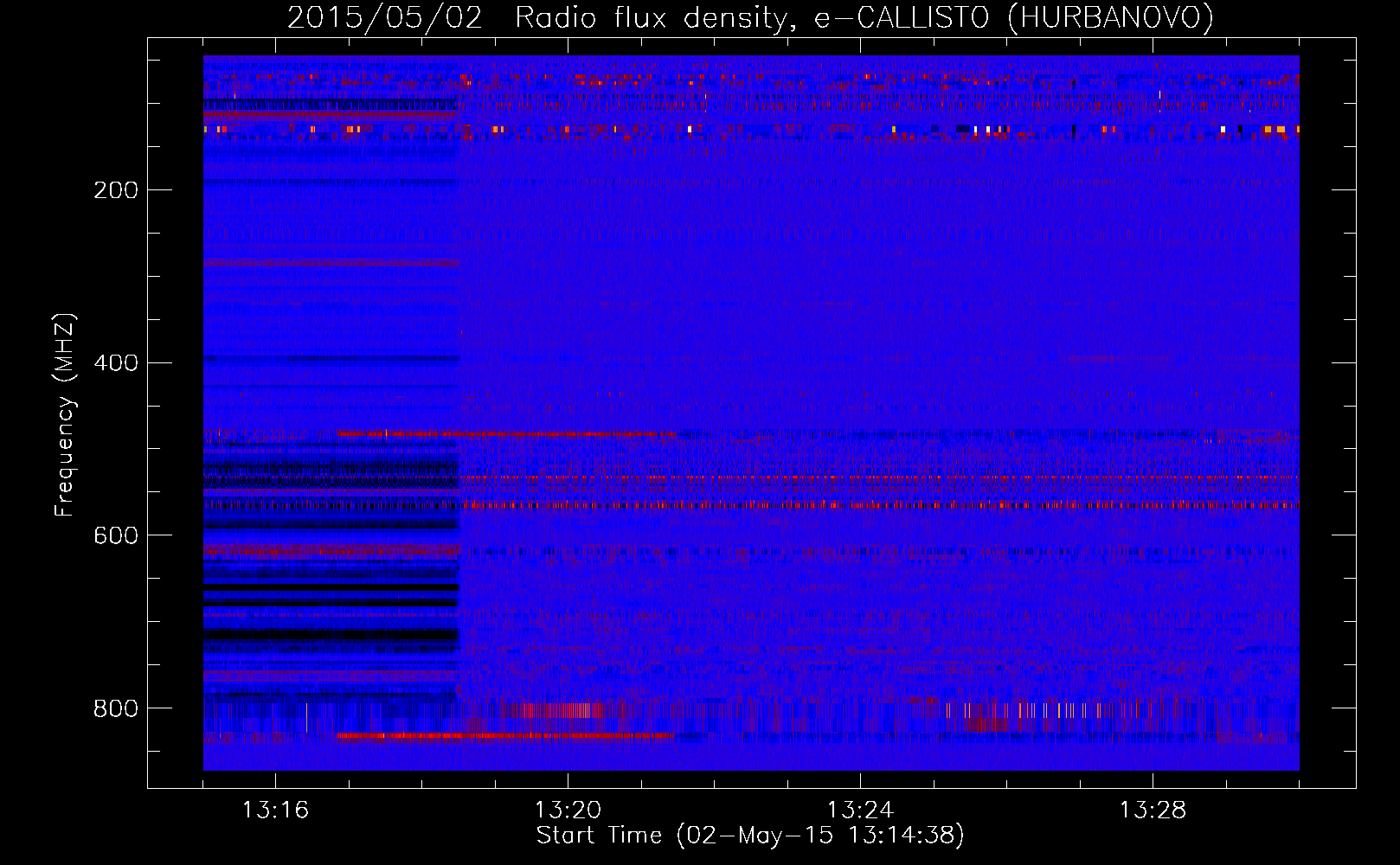
Task: Click the 13:28 time tick label
Action: coord(1153,811)
